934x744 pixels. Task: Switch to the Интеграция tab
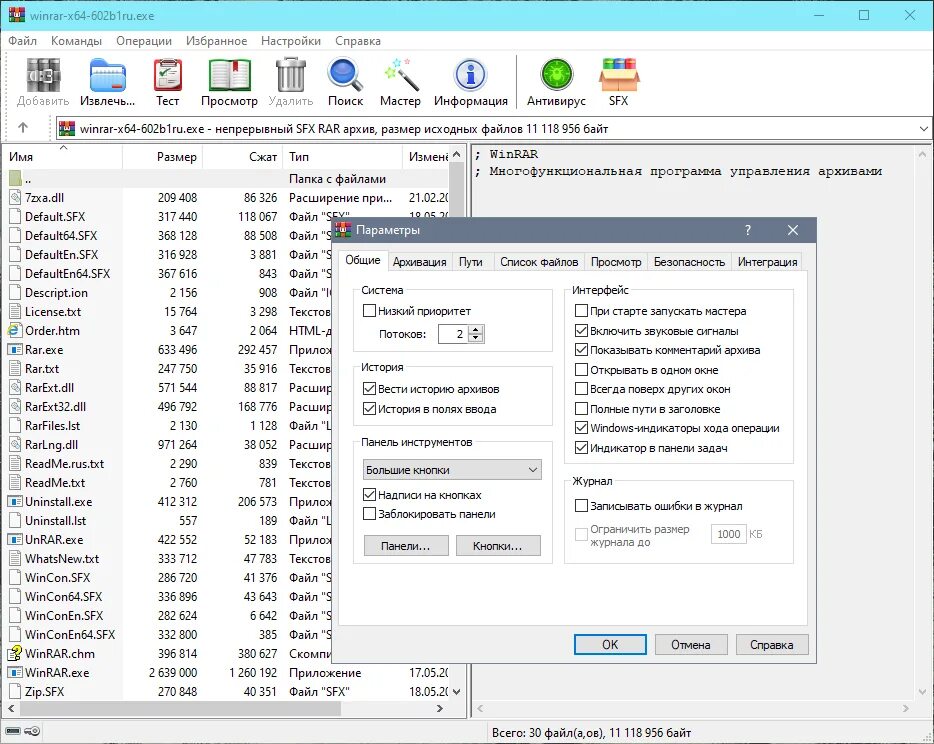767,262
